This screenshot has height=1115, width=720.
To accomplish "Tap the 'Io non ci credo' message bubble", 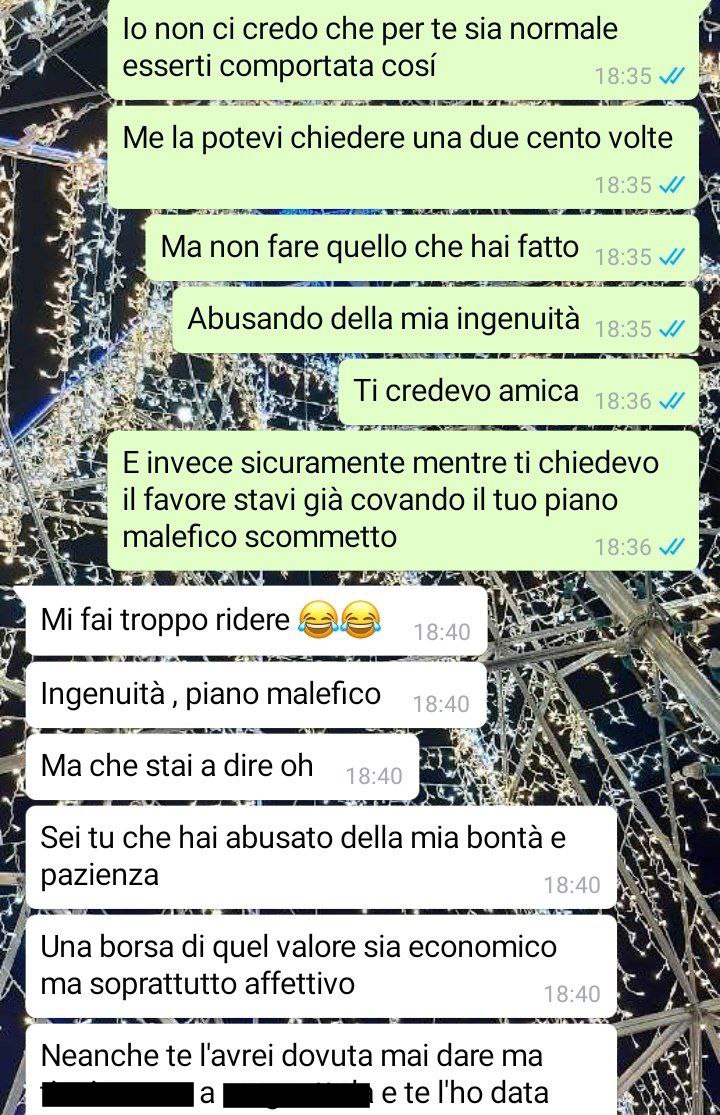I will point(403,48).
